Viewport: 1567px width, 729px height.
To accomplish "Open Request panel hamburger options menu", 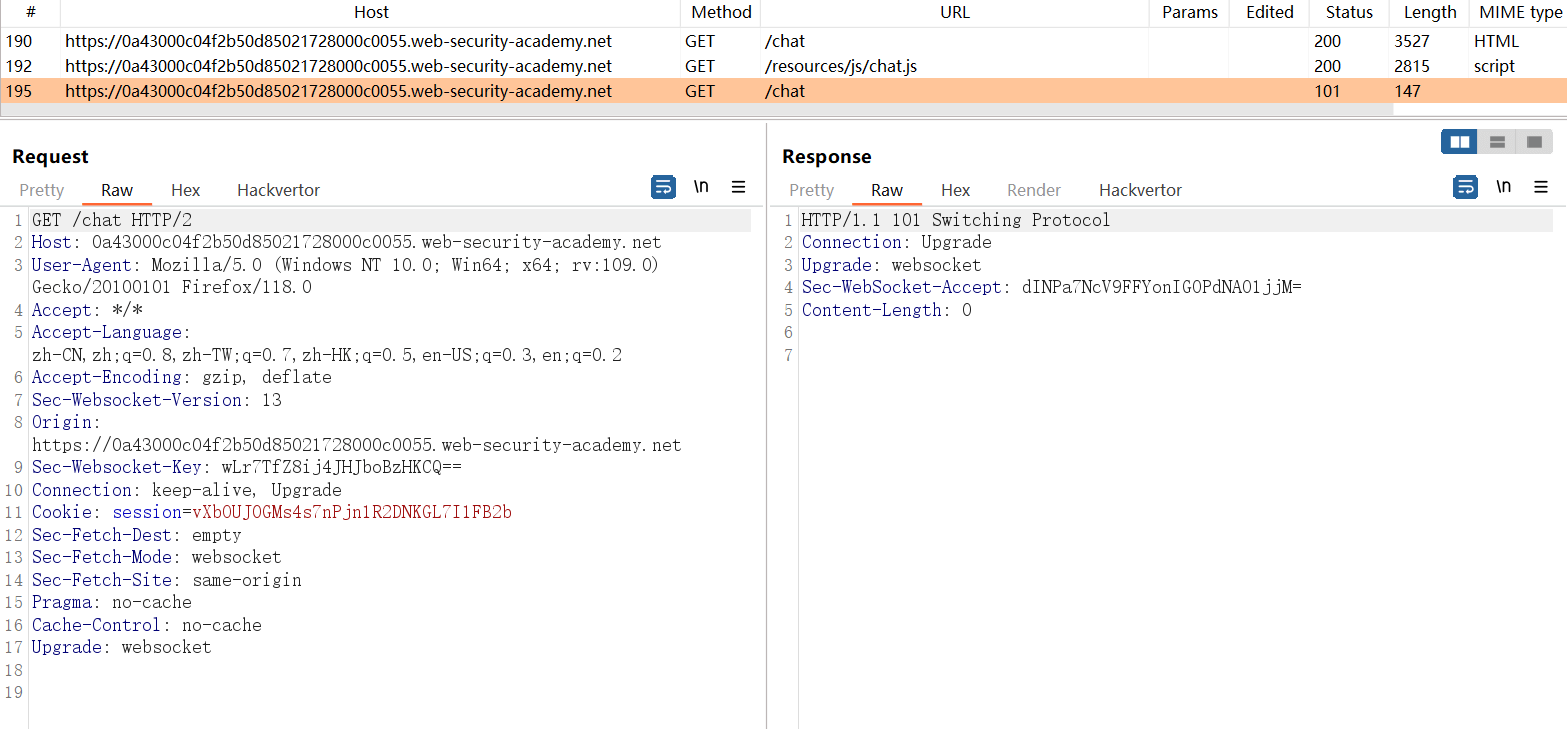I will pos(739,187).
